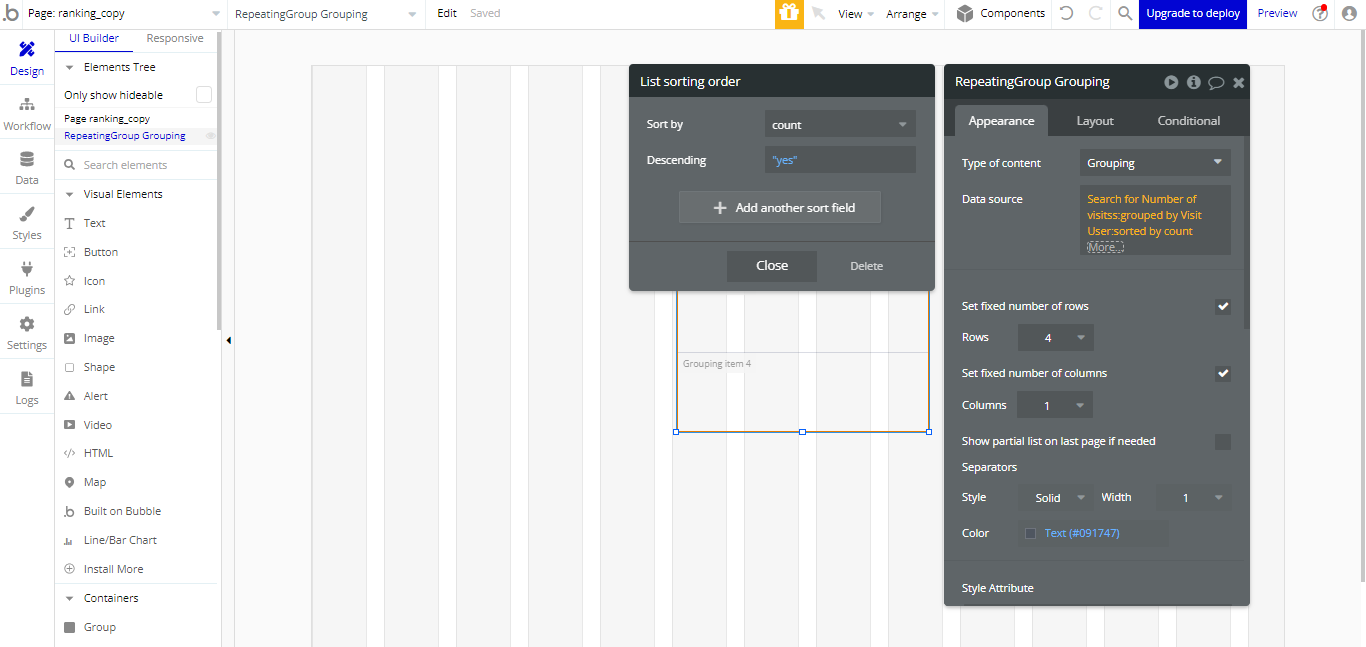This screenshot has width=1366, height=647.
Task: Open the Columns number dropdown
Action: click(1055, 405)
